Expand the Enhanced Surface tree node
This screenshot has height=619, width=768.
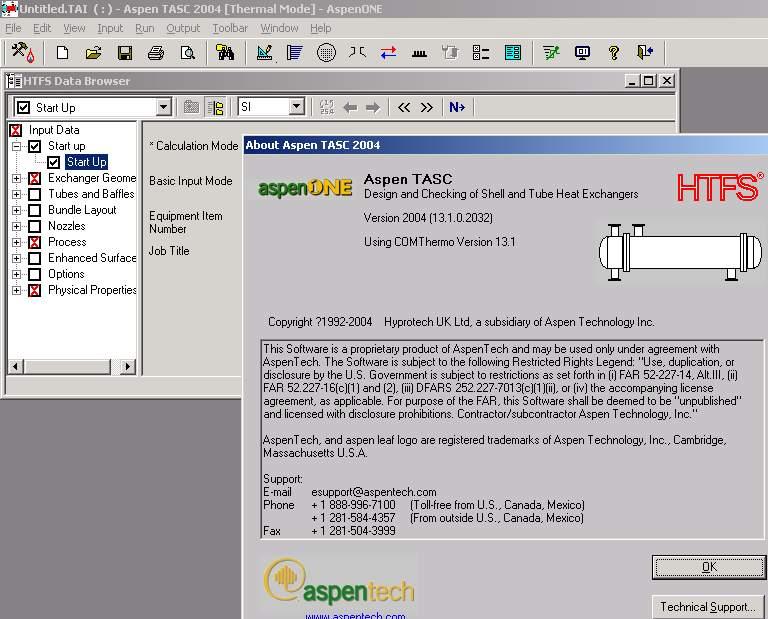(x=17, y=259)
